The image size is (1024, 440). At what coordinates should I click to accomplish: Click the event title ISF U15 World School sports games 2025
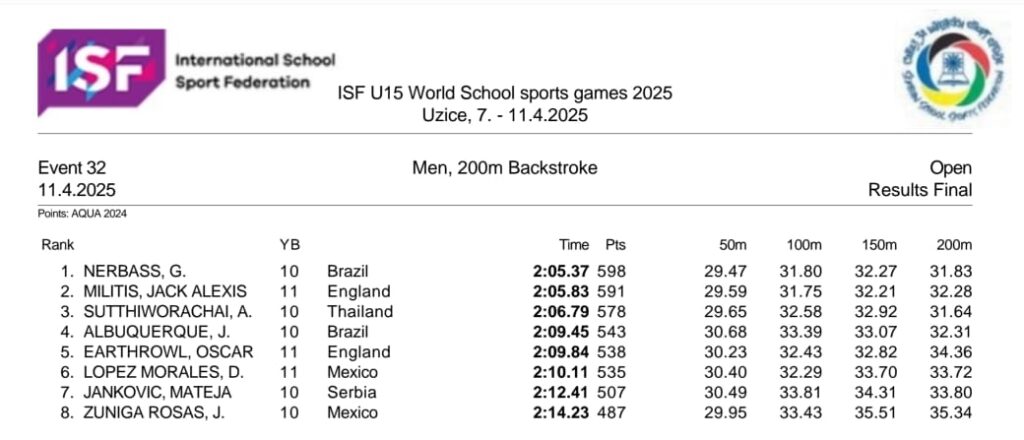pos(504,93)
